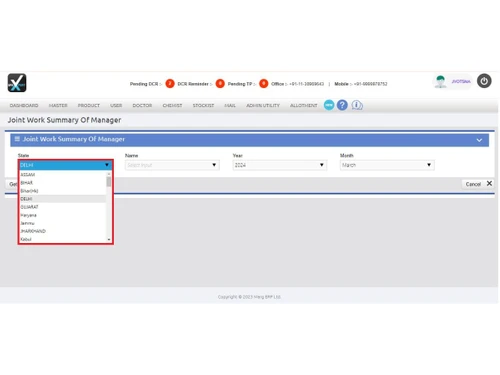Click the hamburger icon in blue panel header
Viewport: 500px width, 375px height.
[17, 139]
